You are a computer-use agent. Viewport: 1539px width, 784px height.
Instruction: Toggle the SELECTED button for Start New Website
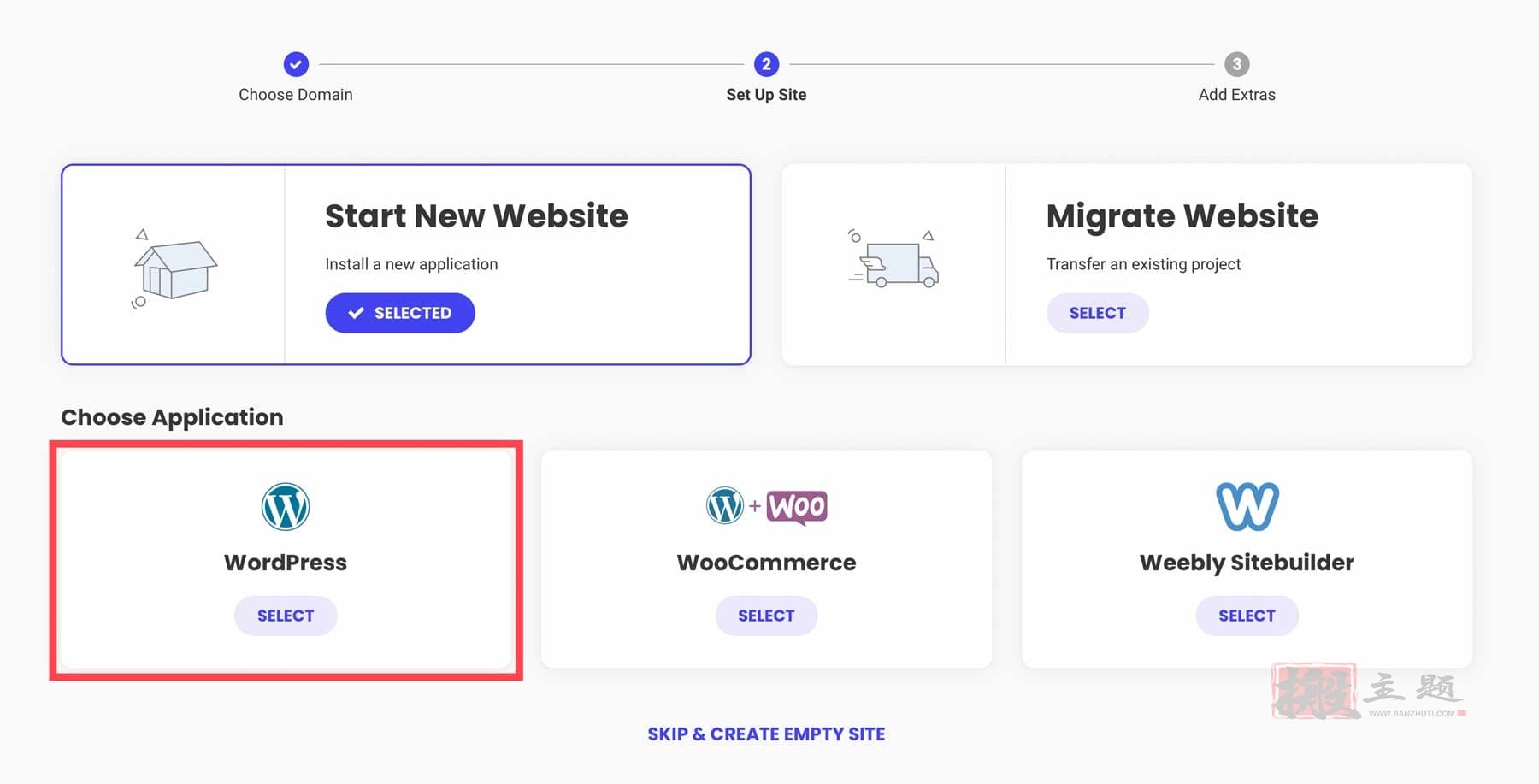coord(400,313)
